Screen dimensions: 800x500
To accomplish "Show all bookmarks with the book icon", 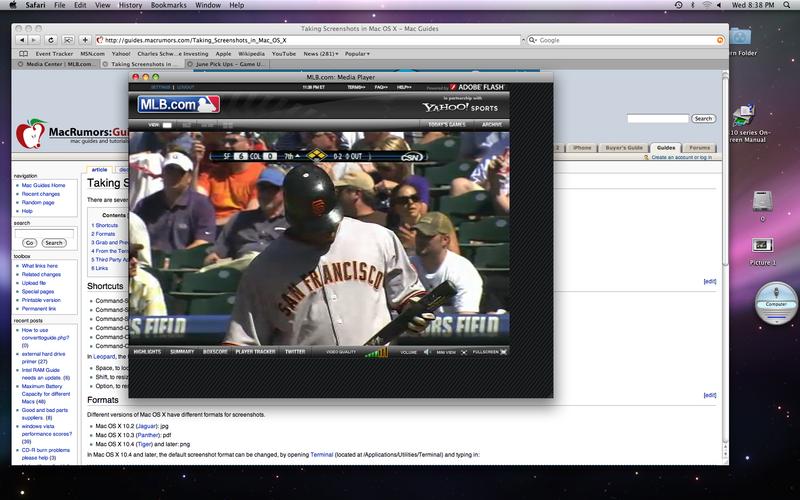I will tap(23, 54).
